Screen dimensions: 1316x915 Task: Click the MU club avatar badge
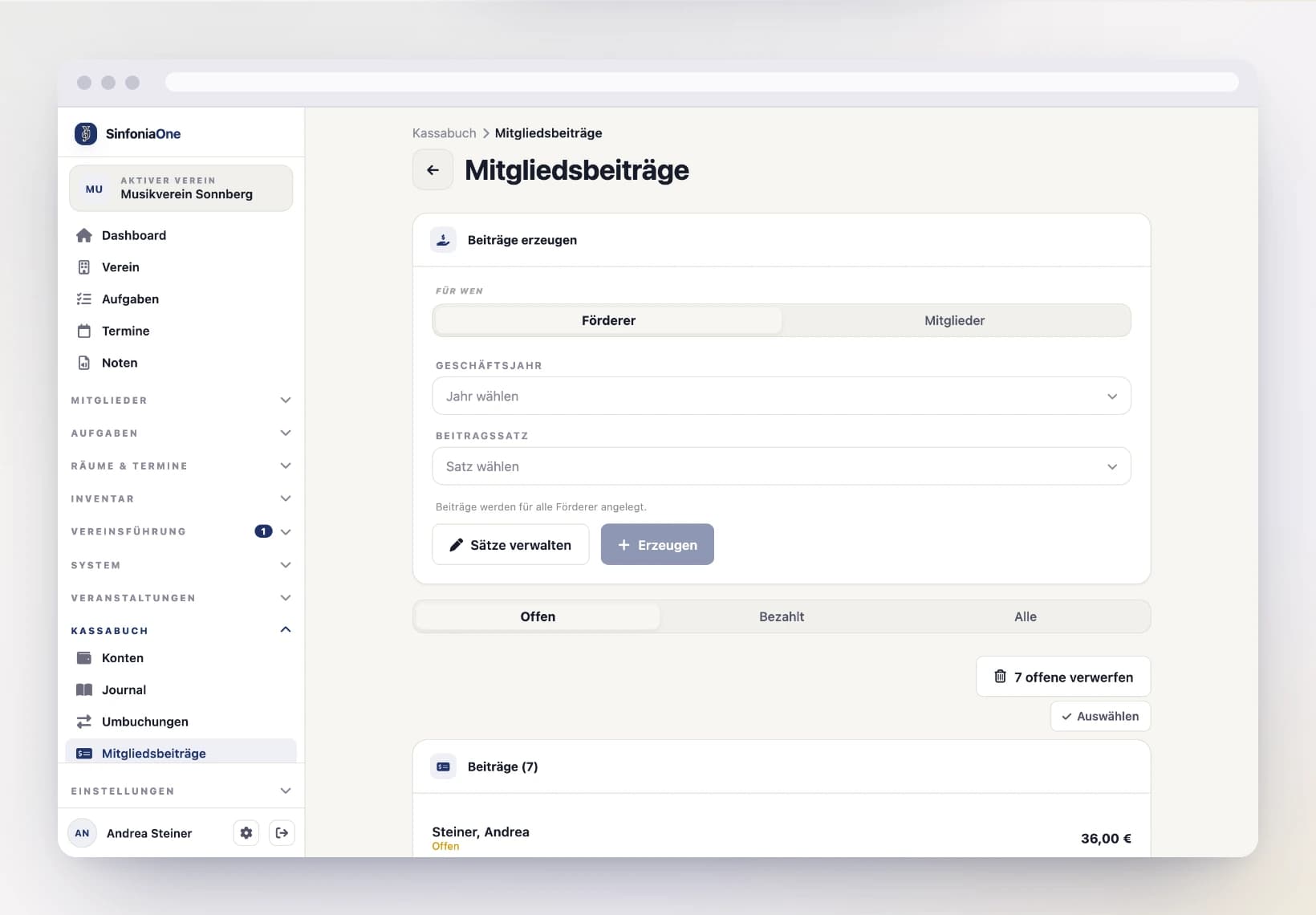tap(94, 189)
